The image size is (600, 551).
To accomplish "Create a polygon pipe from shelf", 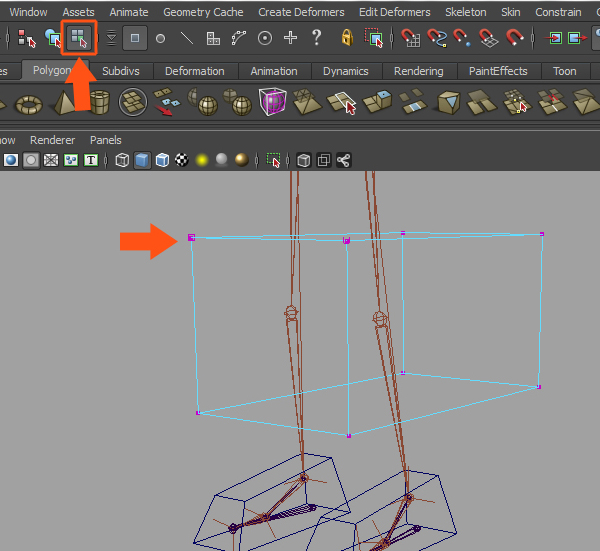I will tap(100, 102).
